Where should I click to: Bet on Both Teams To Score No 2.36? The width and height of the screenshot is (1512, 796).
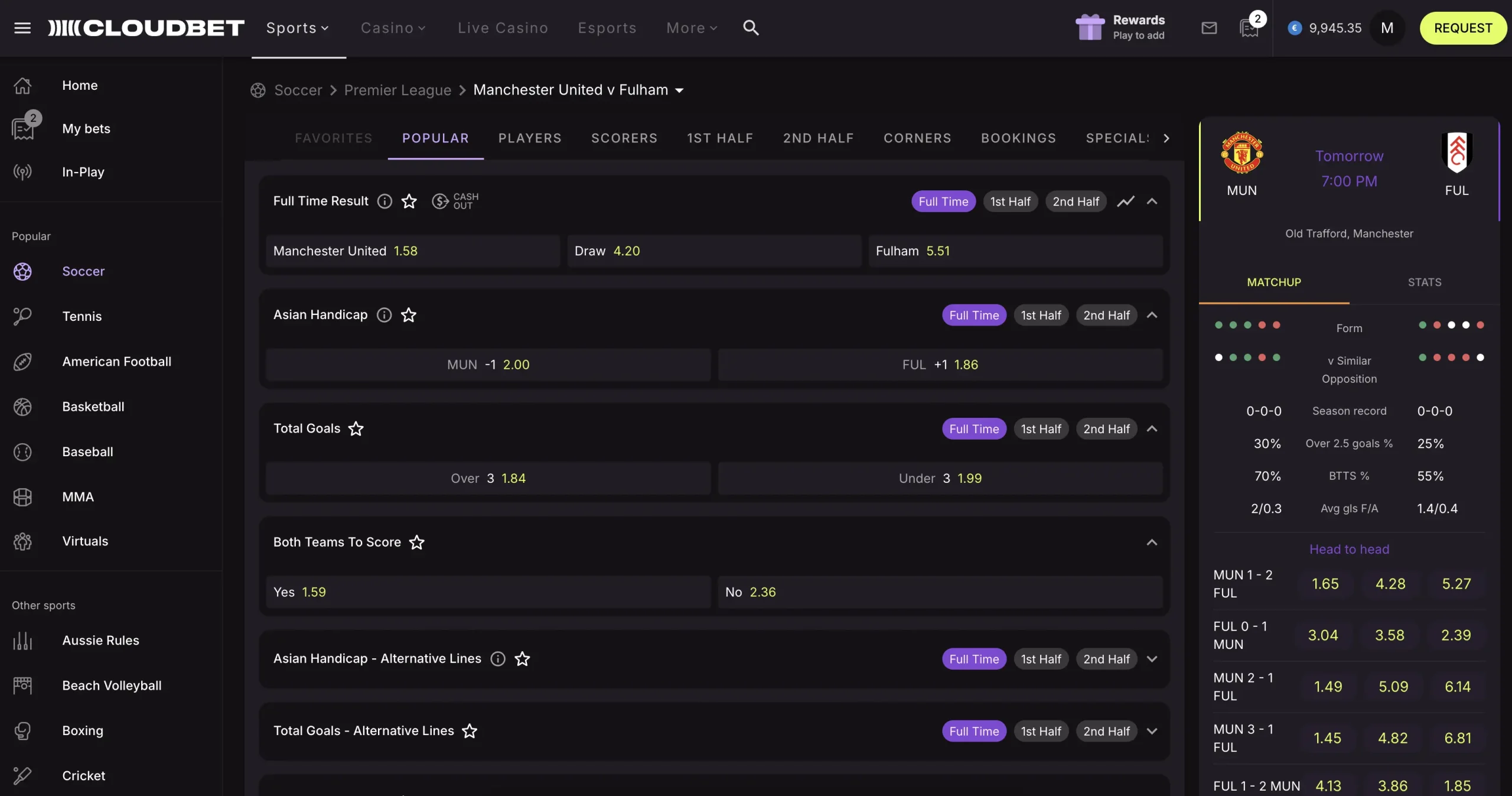(940, 592)
